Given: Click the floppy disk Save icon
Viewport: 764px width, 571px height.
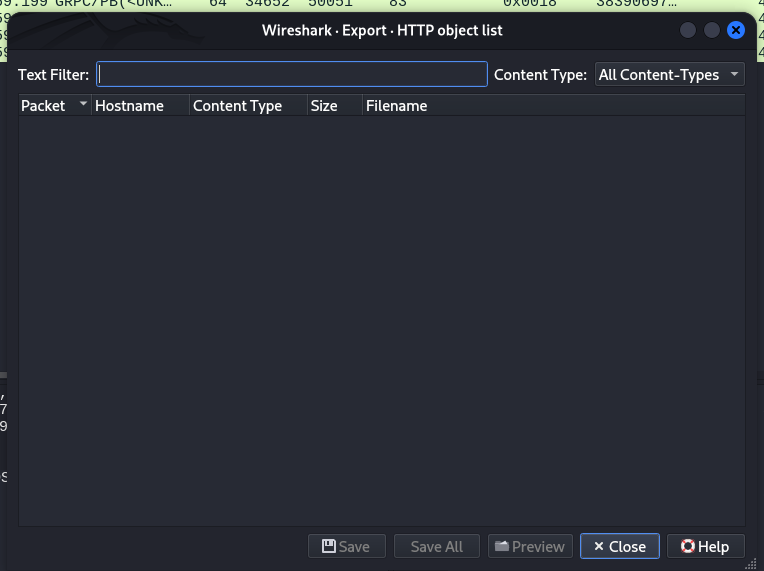Looking at the screenshot, I should pyautogui.click(x=329, y=546).
